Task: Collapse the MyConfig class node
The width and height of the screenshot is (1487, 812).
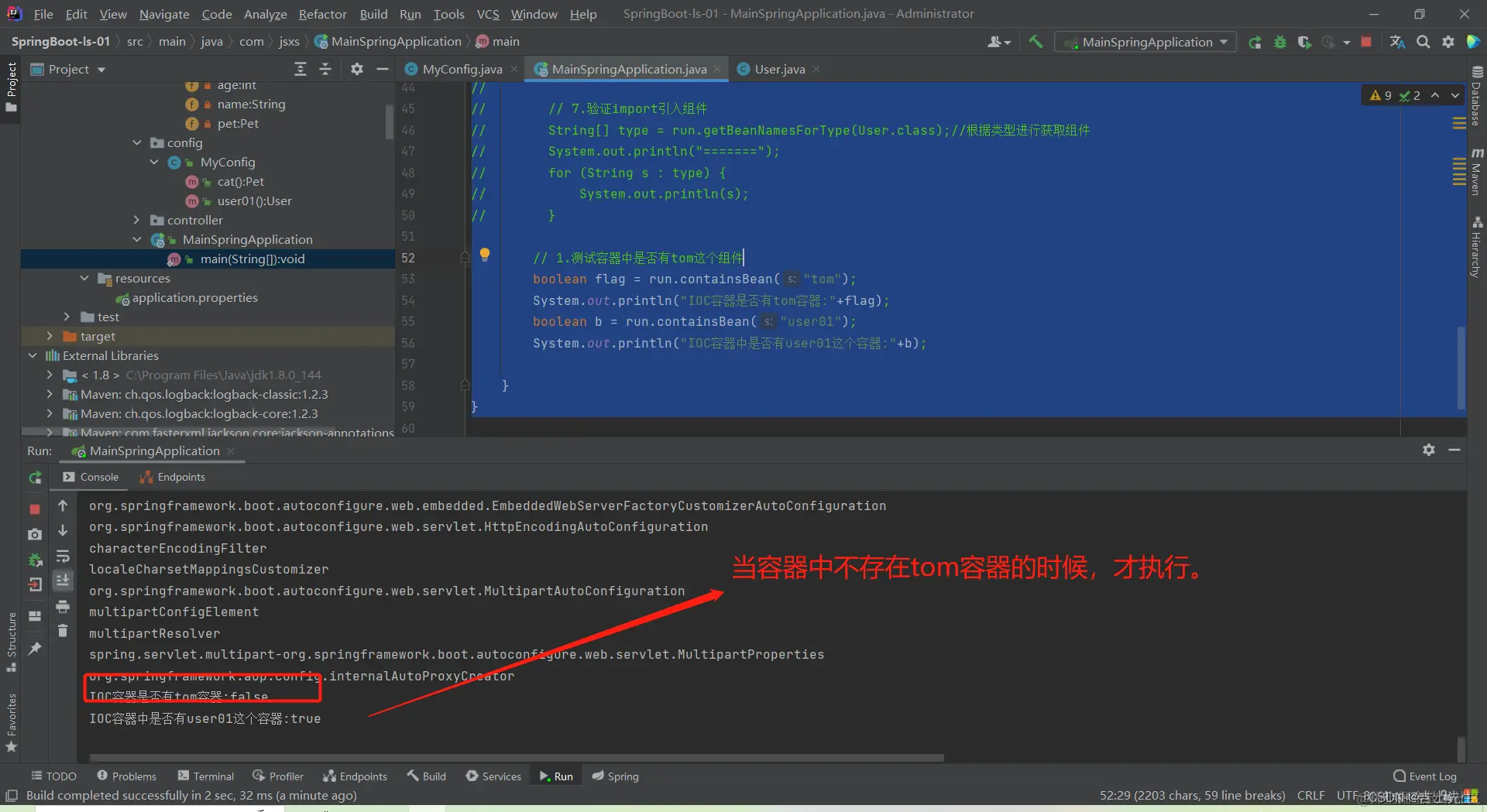Action: 154,162
